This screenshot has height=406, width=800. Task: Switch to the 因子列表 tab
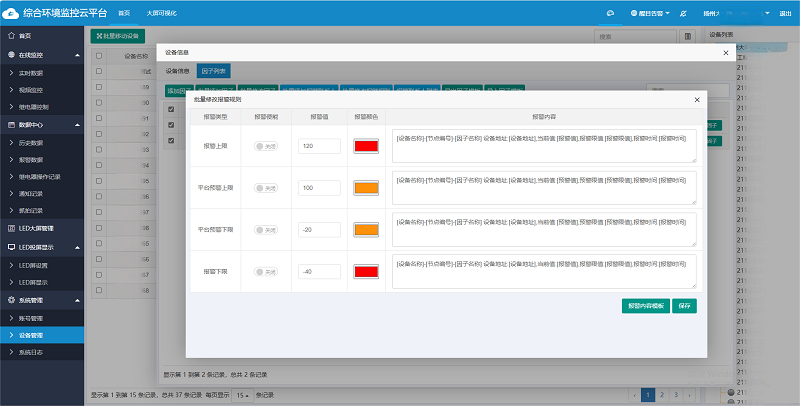(214, 71)
